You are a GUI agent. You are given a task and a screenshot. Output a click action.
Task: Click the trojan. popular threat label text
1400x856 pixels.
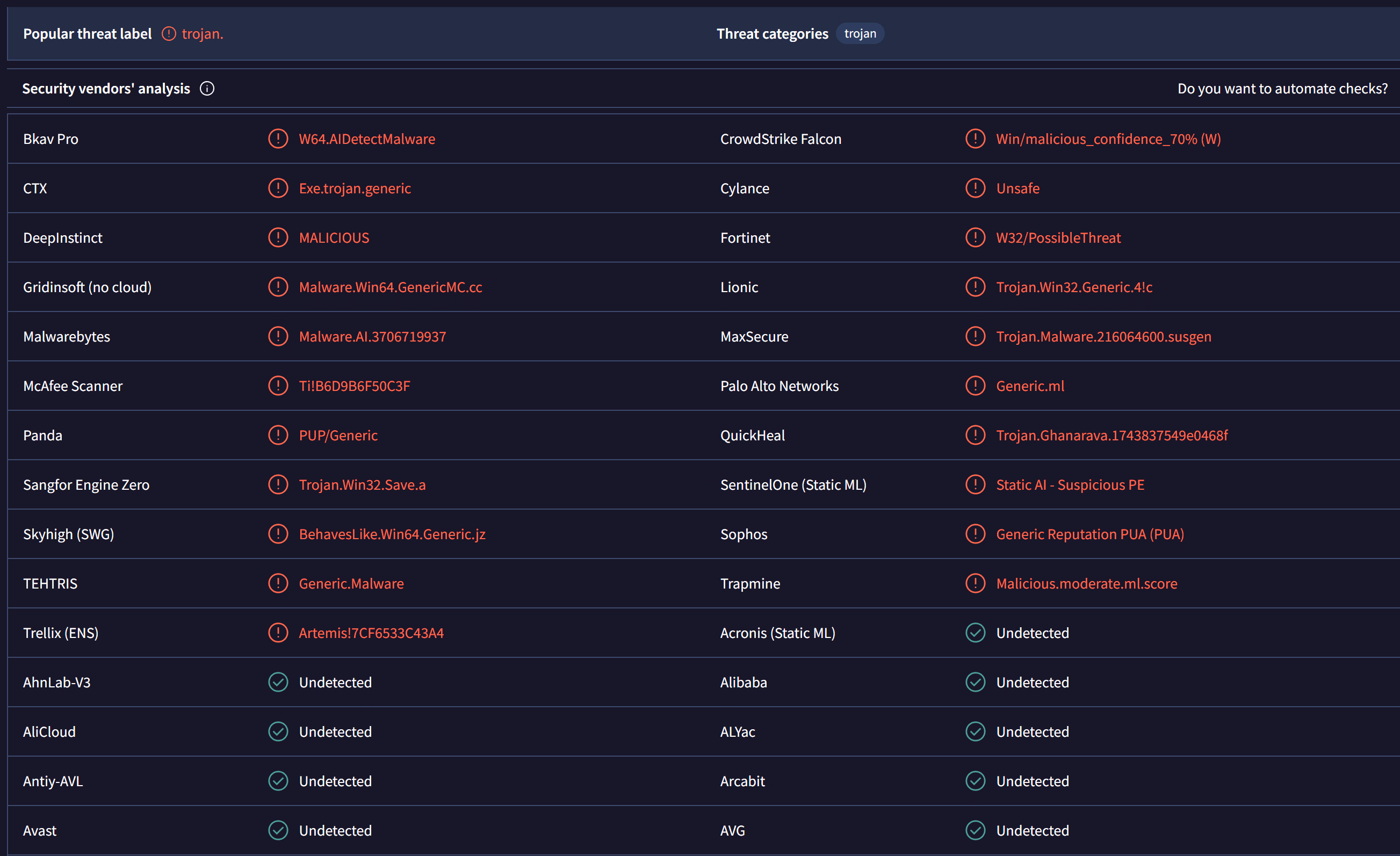203,33
